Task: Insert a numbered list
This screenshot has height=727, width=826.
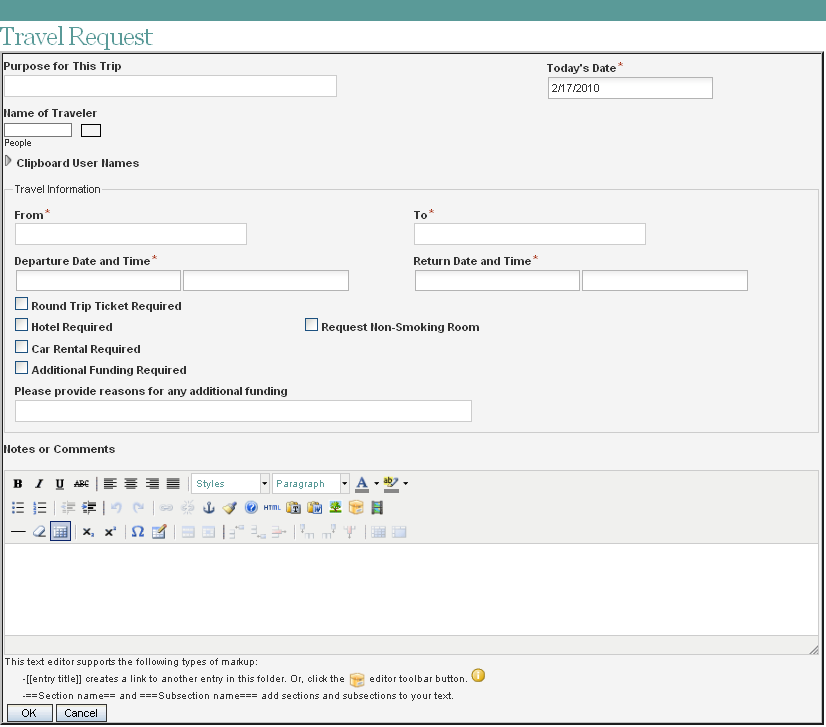Action: (40, 508)
